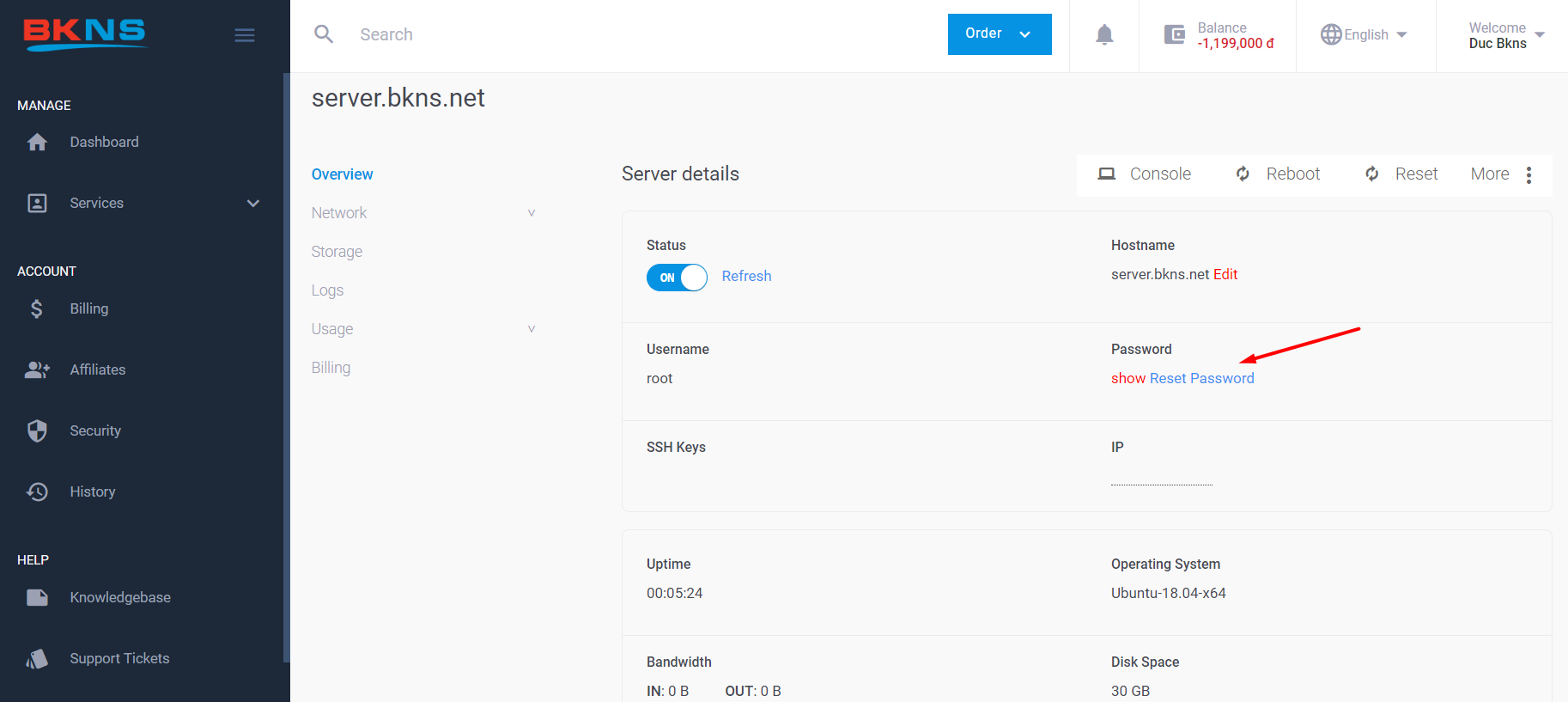Open the Logs section
Image resolution: width=1568 pixels, height=702 pixels.
point(327,290)
